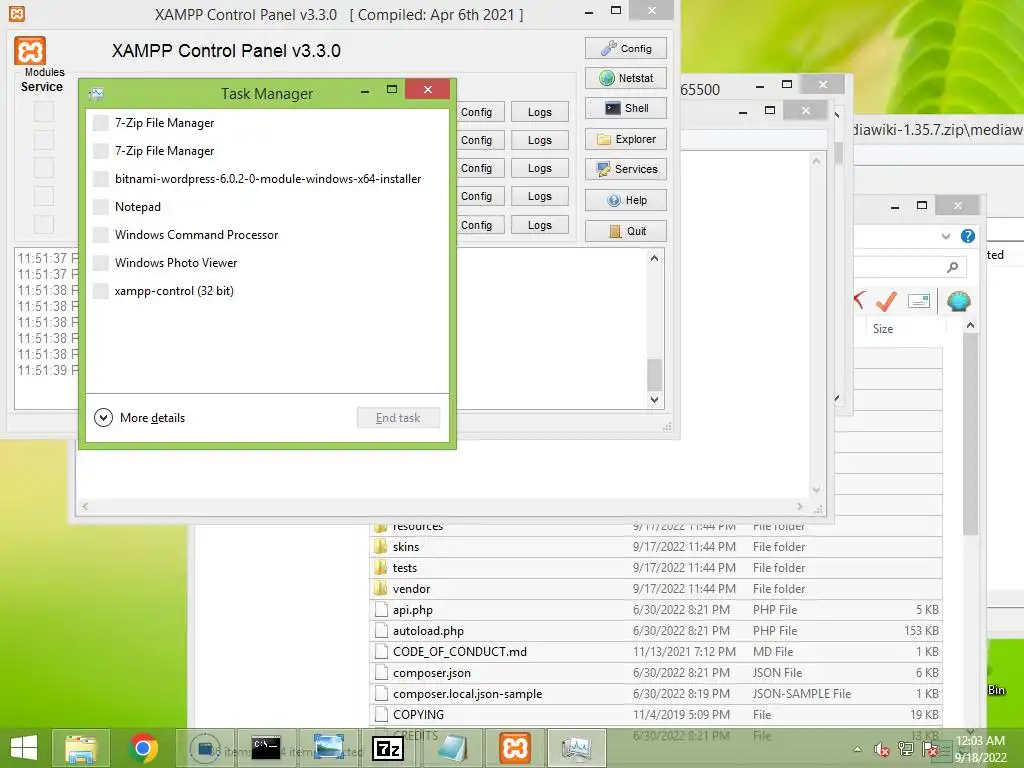Click second row Logs button in XAMPP

[539, 140]
